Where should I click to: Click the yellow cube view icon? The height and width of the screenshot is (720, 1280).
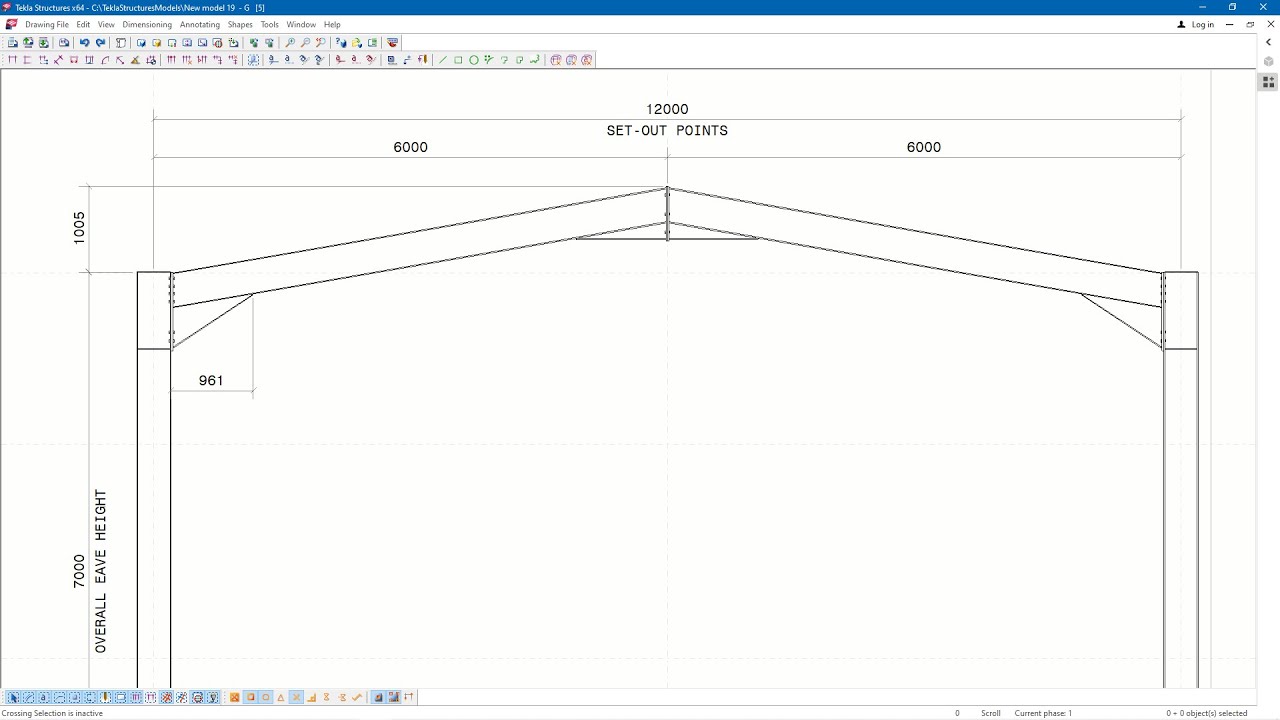[x=156, y=43]
